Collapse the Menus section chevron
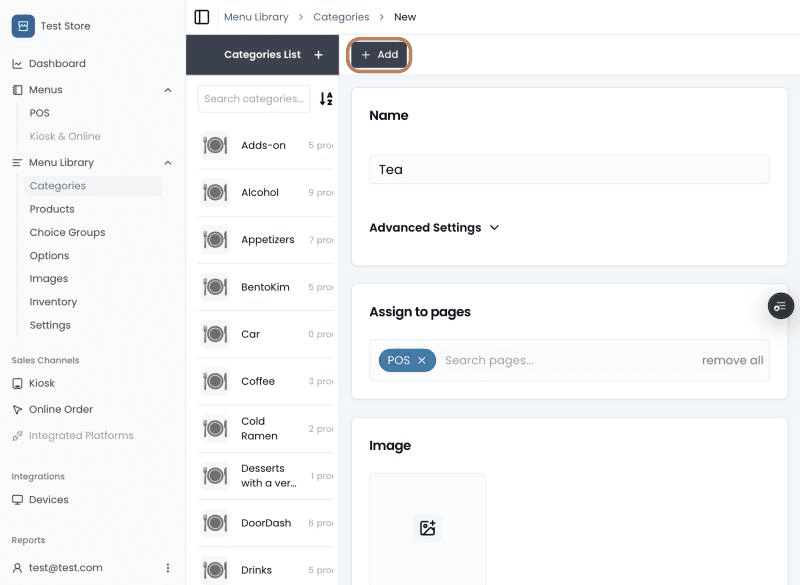This screenshot has height=585, width=800. point(168,90)
